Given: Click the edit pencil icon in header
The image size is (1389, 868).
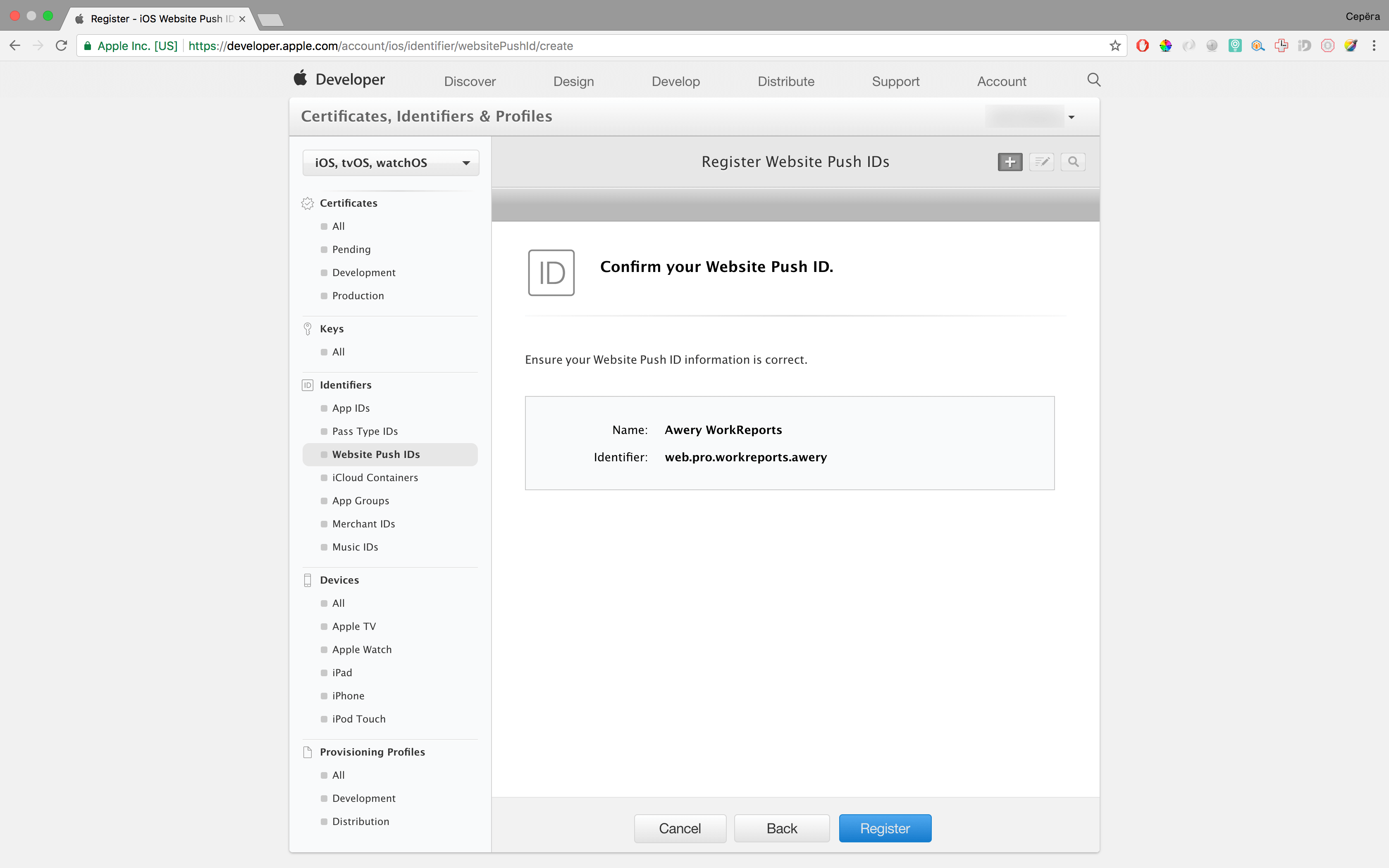Looking at the screenshot, I should (x=1041, y=162).
